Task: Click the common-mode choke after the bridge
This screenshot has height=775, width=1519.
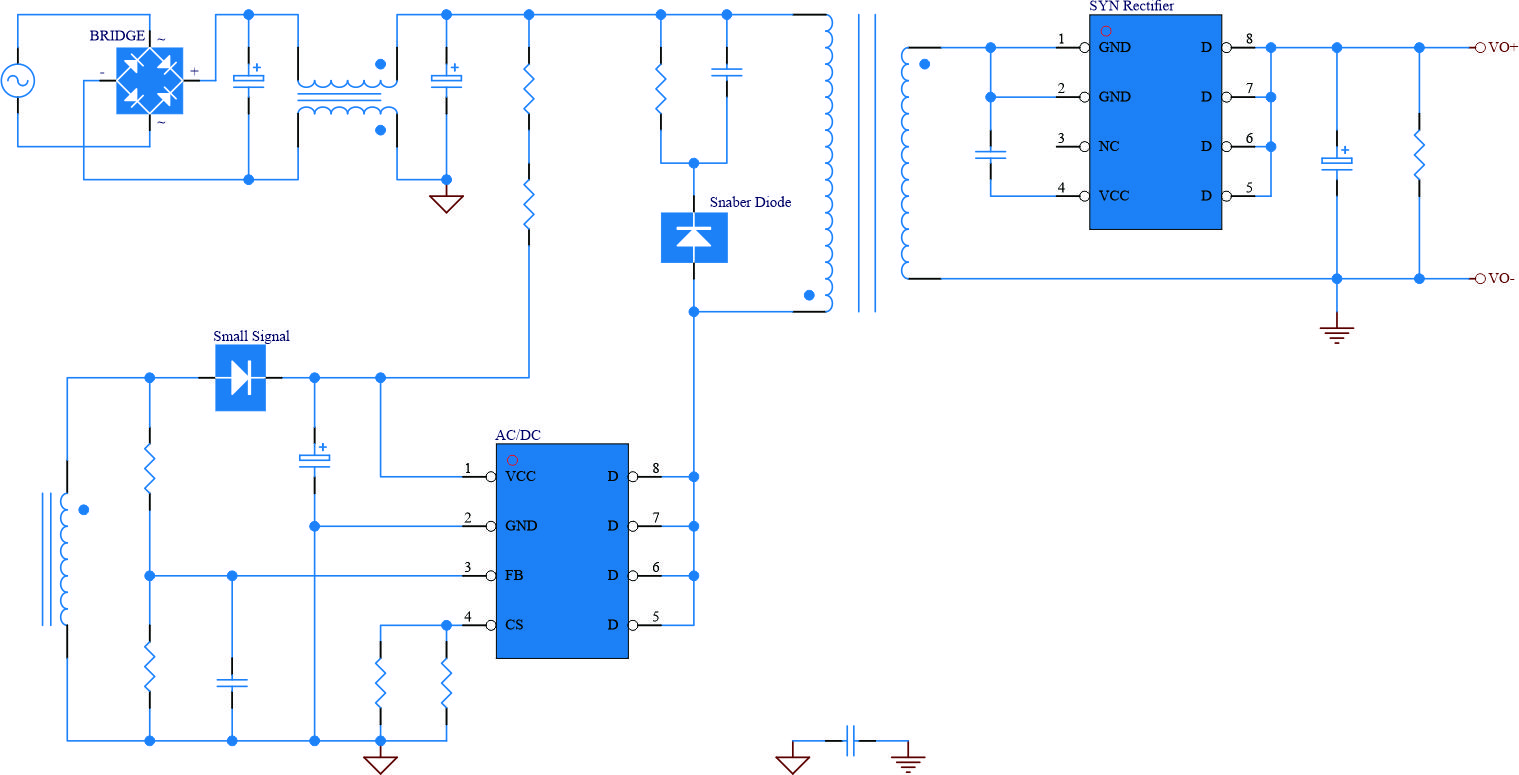Action: tap(347, 97)
